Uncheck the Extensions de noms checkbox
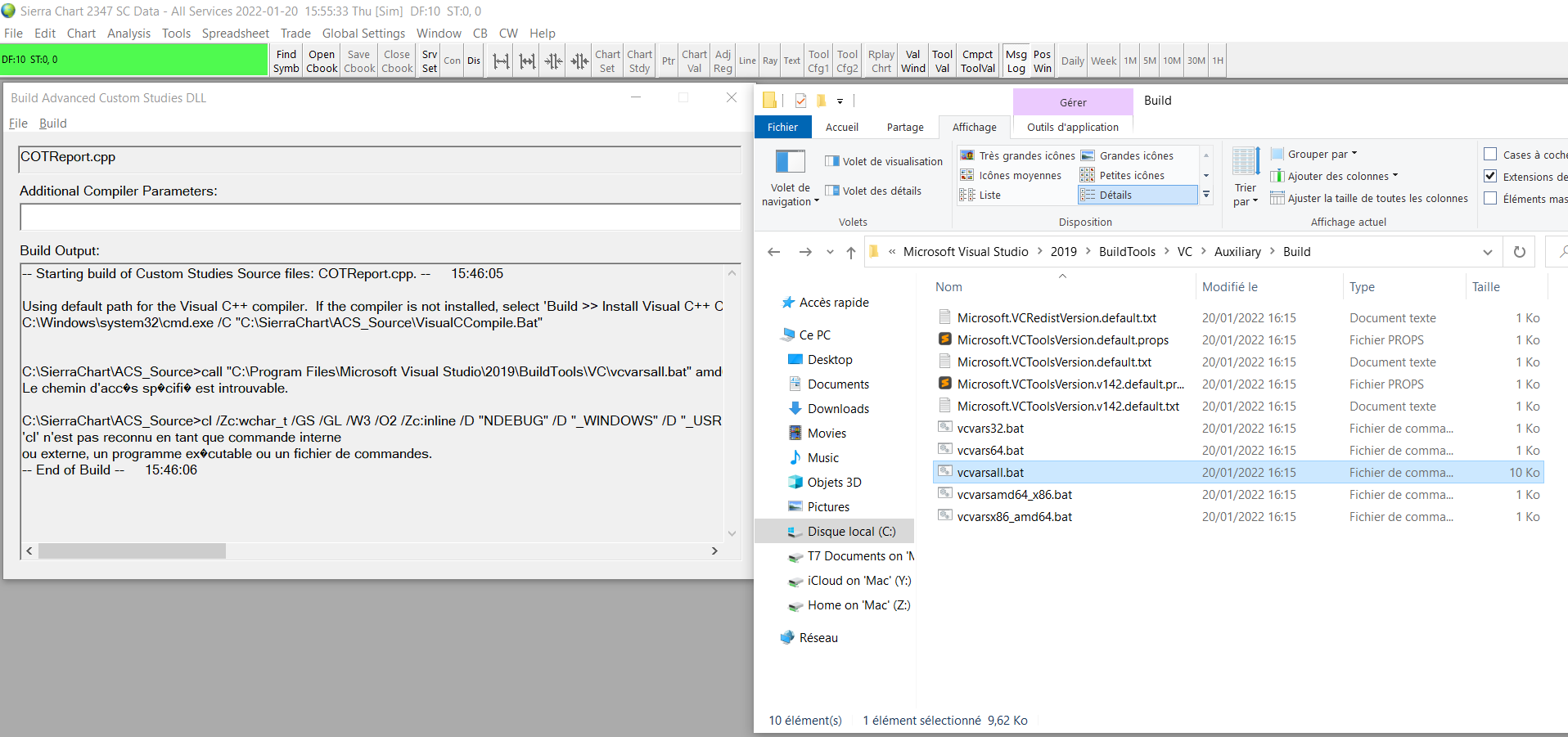1568x737 pixels. click(x=1490, y=177)
